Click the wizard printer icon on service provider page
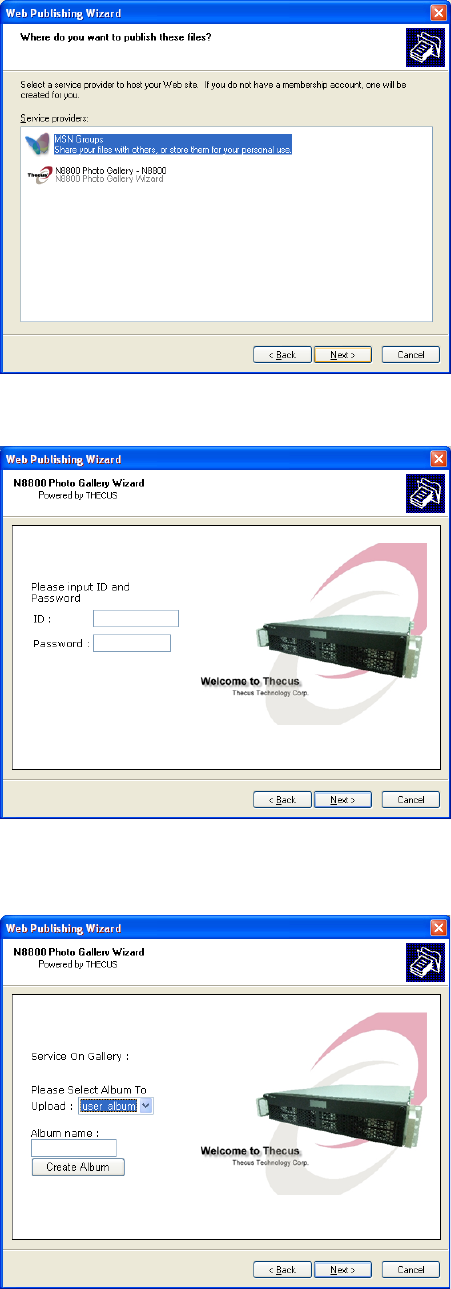The image size is (451, 1289). [425, 47]
